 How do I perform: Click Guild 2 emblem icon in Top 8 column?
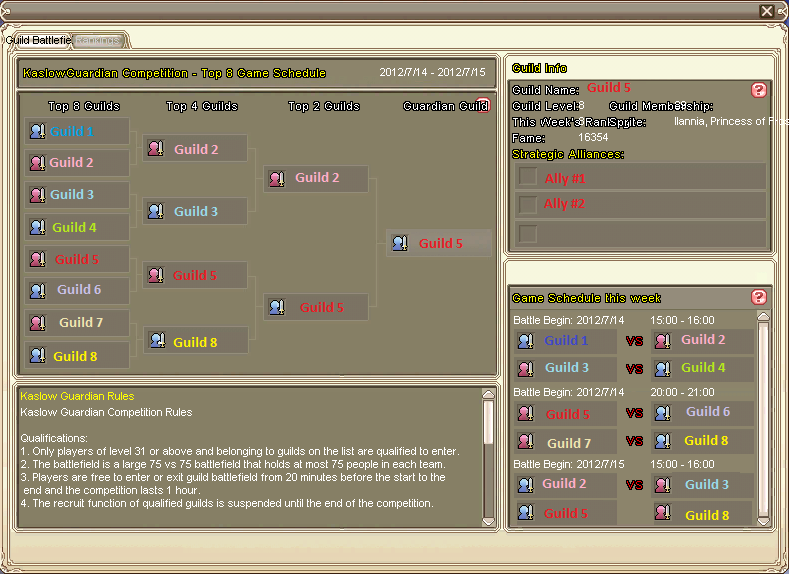pos(37,162)
